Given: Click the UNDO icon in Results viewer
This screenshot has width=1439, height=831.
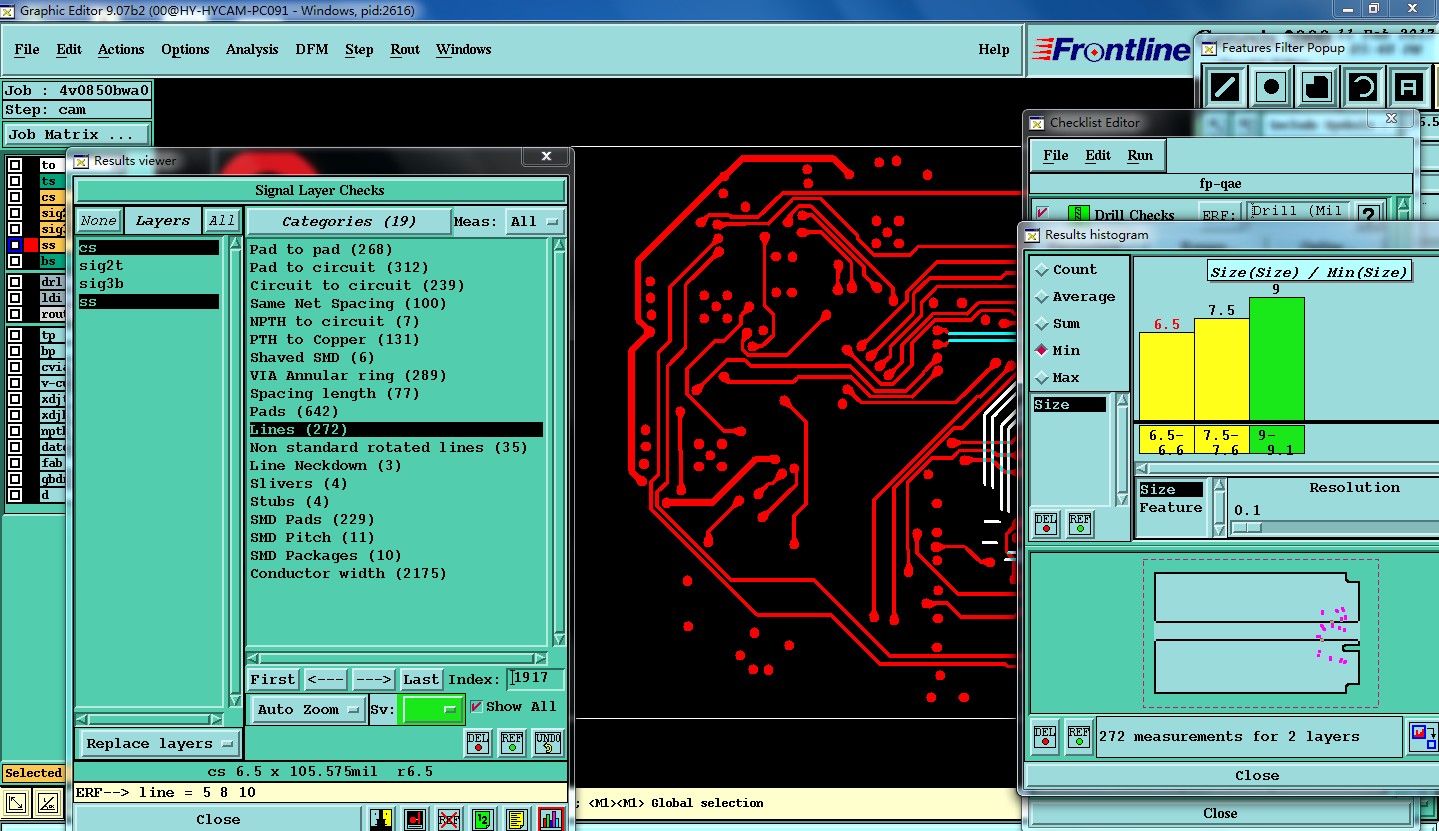Looking at the screenshot, I should pyautogui.click(x=547, y=742).
